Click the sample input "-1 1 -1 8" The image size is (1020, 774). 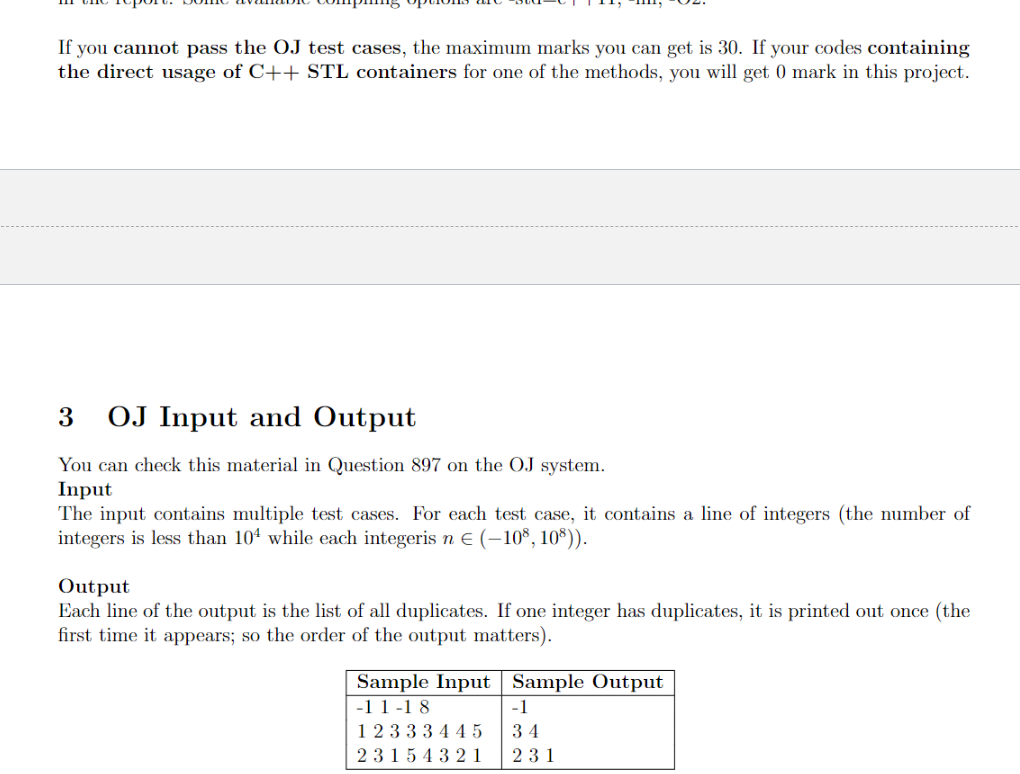tap(392, 707)
